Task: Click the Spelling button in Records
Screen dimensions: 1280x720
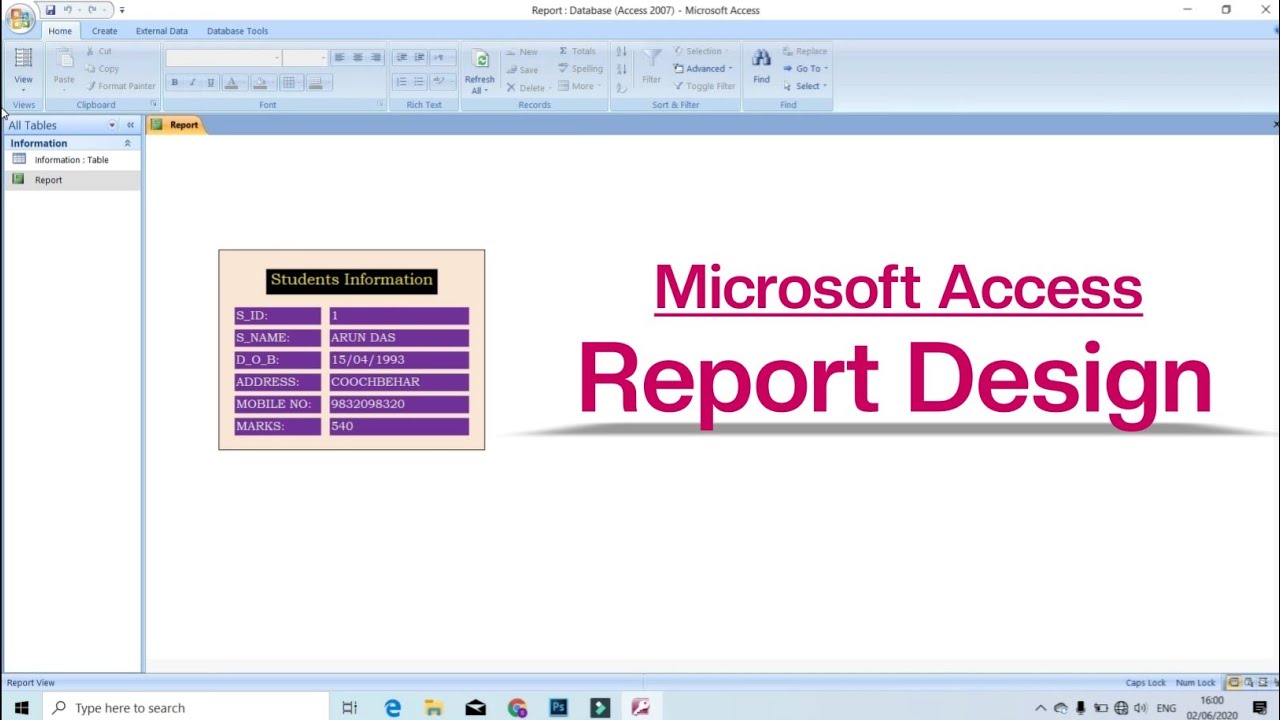Action: [580, 69]
